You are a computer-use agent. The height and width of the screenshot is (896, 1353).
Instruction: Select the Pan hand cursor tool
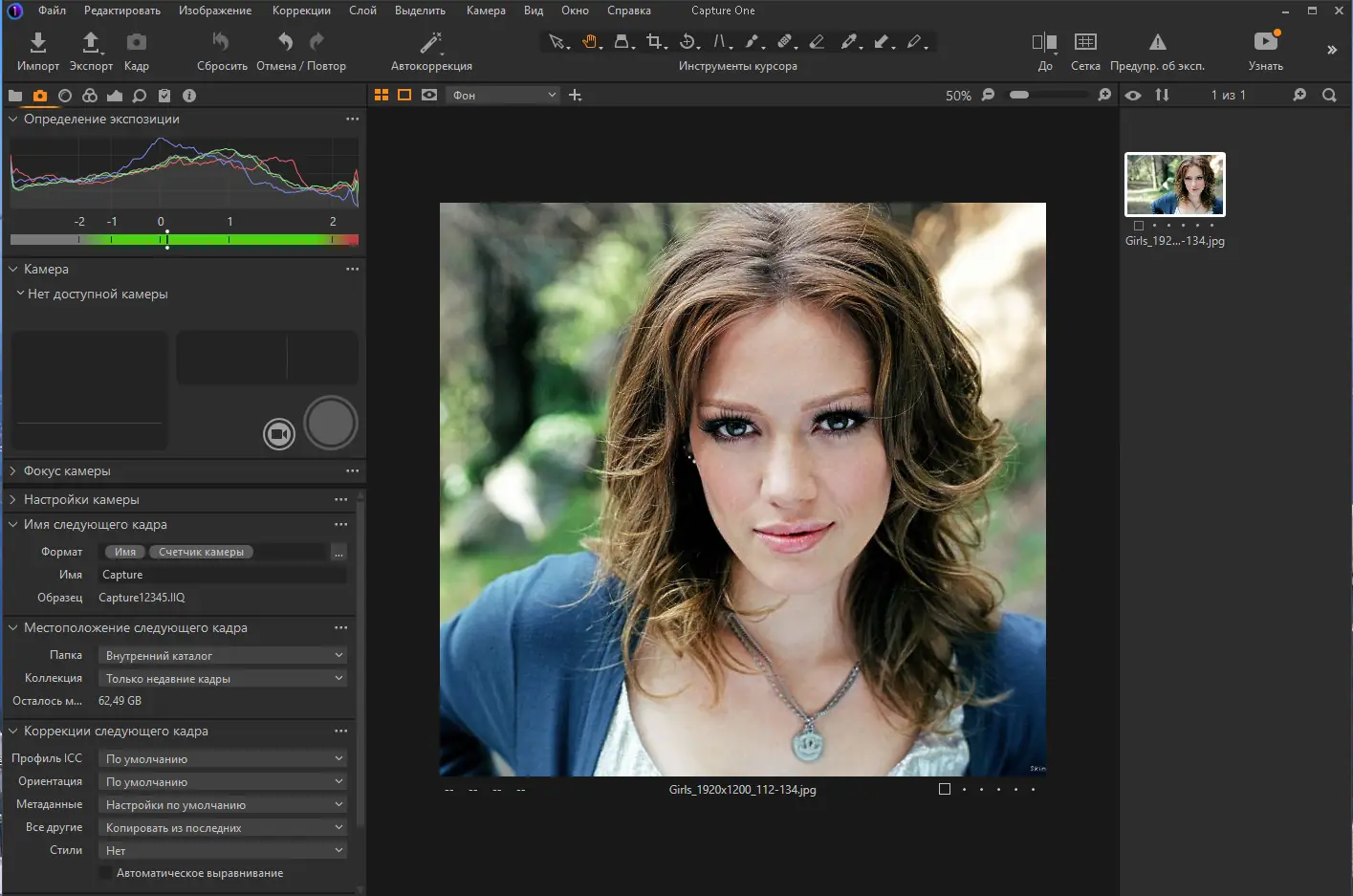click(590, 42)
